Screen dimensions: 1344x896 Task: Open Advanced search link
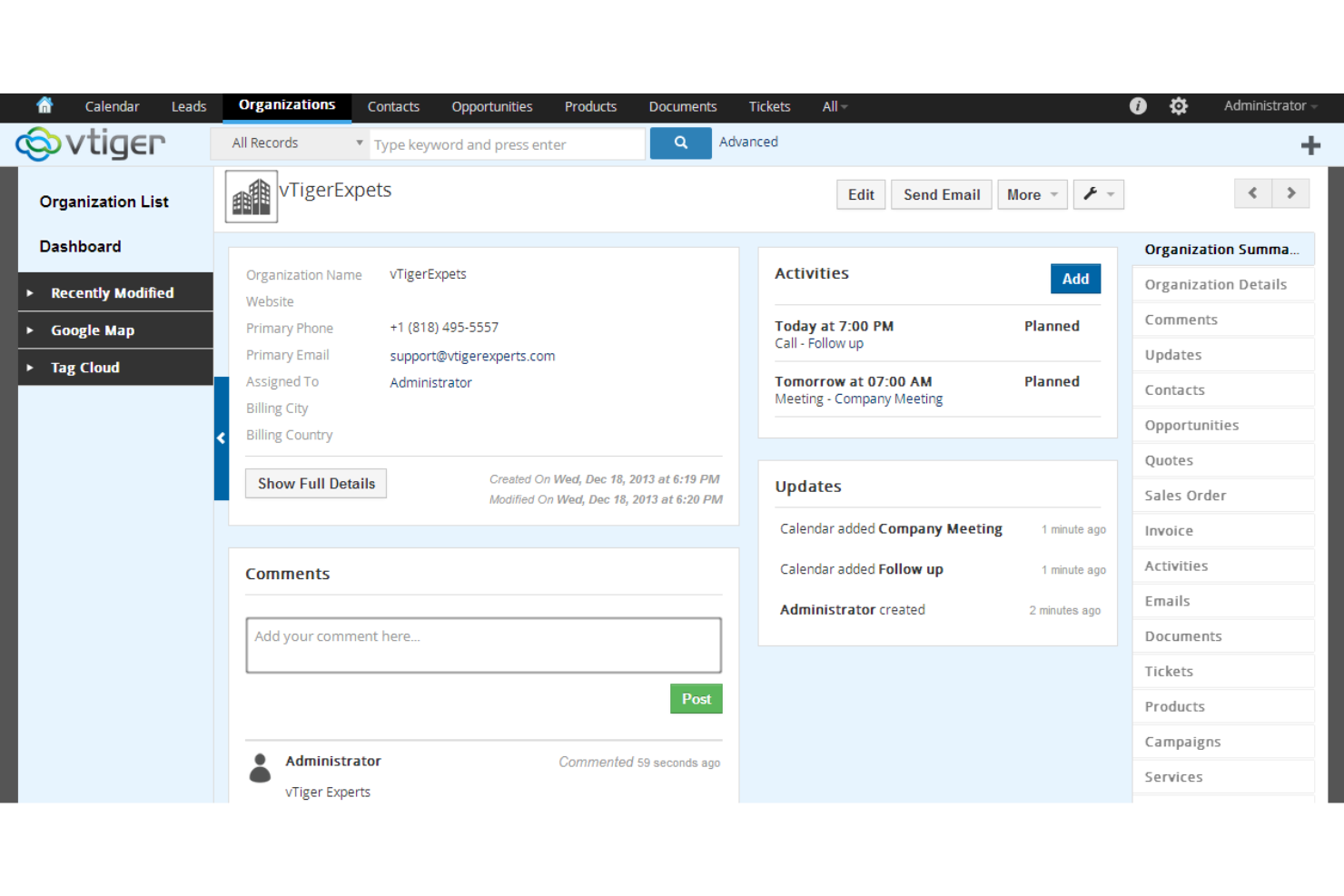pos(748,142)
